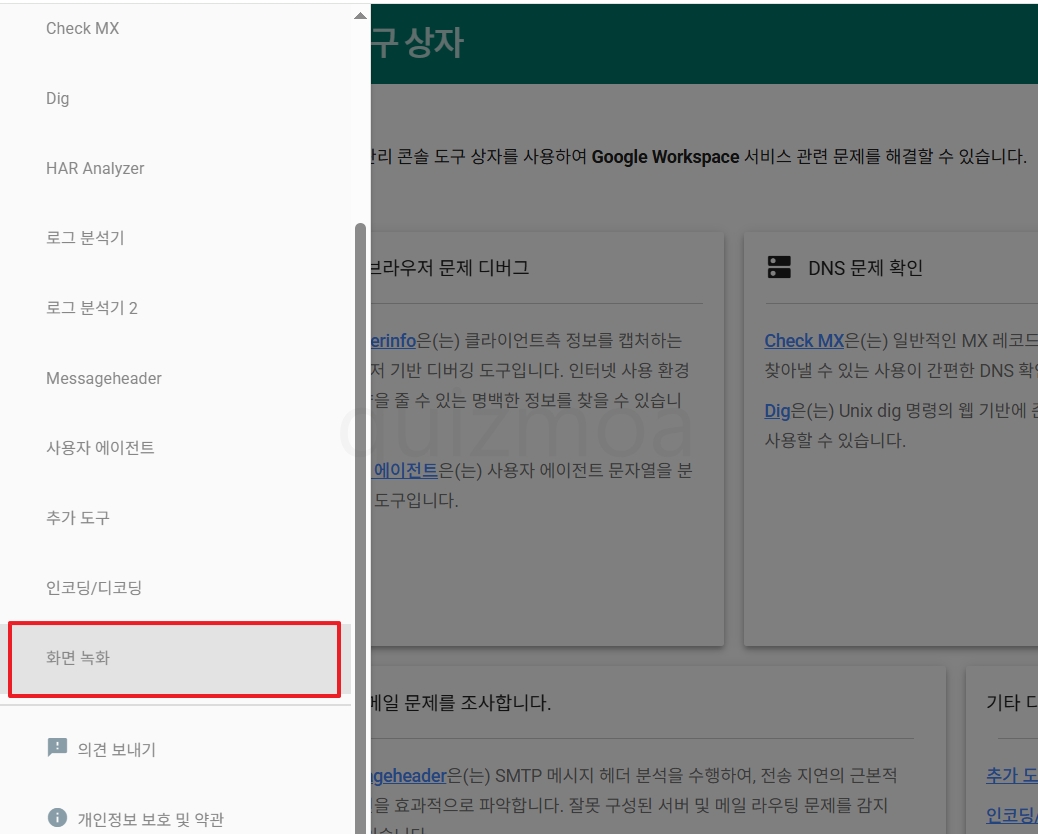Viewport: 1038px width, 834px height.
Task: Click the highlighted 화면 녹화 item
Action: [x=175, y=658]
